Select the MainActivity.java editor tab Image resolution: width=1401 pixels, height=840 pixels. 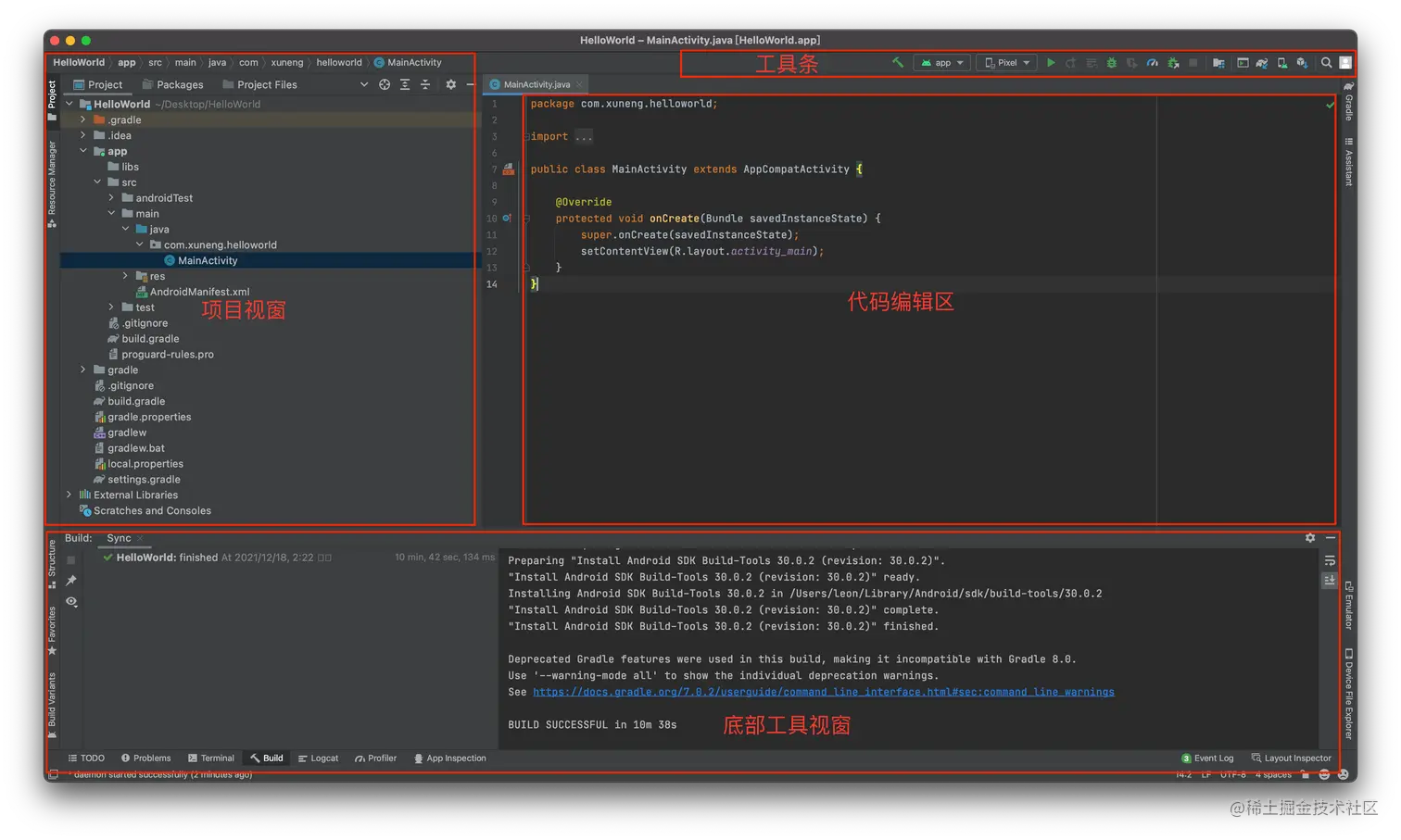point(536,84)
